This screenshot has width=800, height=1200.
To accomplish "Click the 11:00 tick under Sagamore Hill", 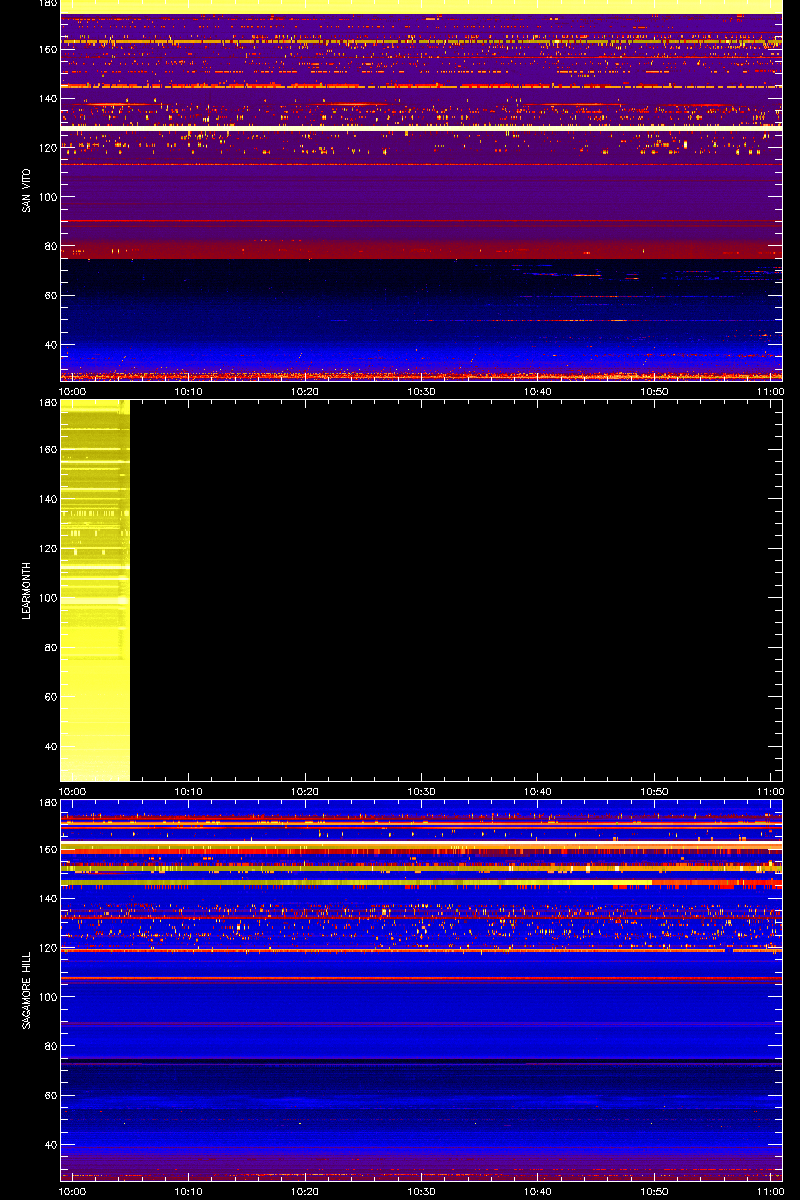I will coord(770,1191).
